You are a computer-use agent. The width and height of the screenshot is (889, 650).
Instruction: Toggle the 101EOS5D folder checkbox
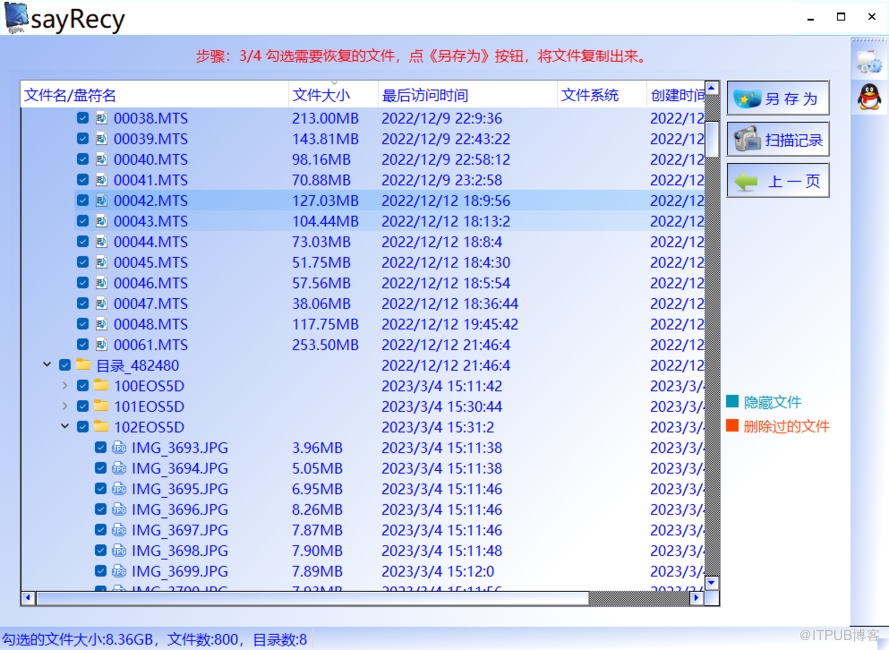pyautogui.click(x=83, y=406)
